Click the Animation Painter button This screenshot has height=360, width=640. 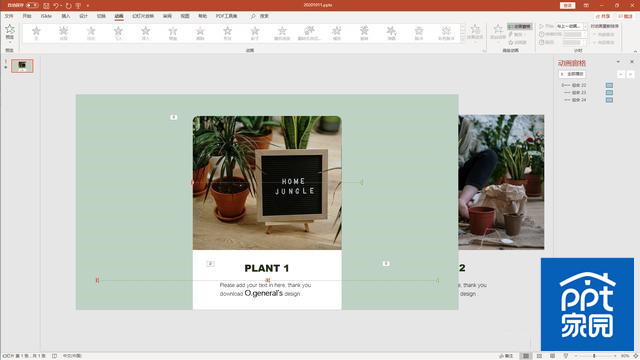[x=518, y=42]
